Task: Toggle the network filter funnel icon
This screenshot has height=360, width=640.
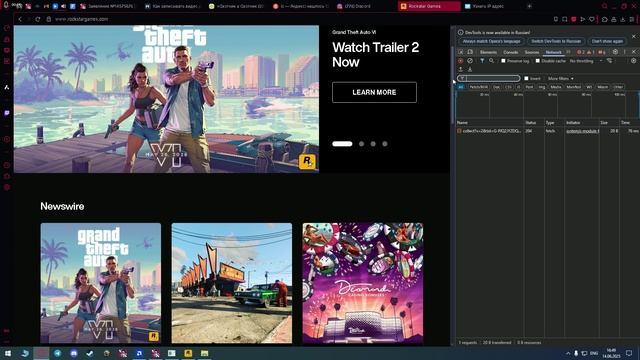Action: coord(482,61)
